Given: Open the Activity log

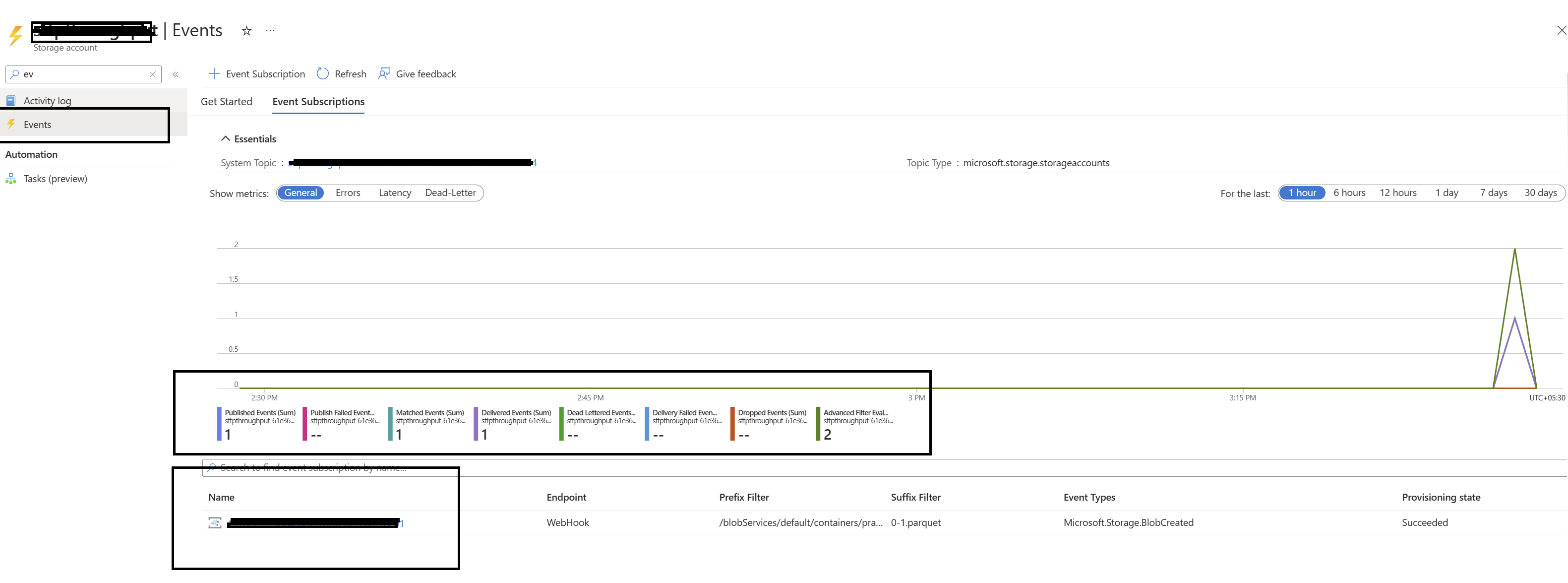Looking at the screenshot, I should pyautogui.click(x=47, y=100).
